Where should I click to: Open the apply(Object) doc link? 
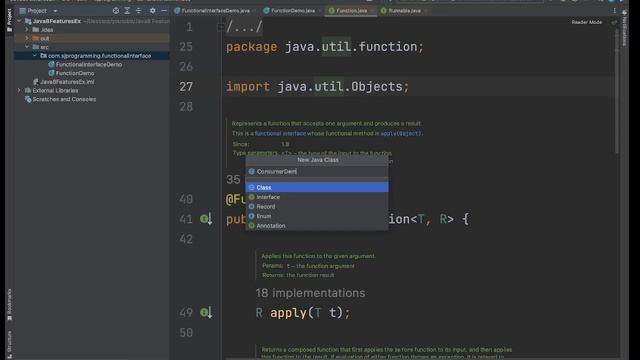(401, 133)
